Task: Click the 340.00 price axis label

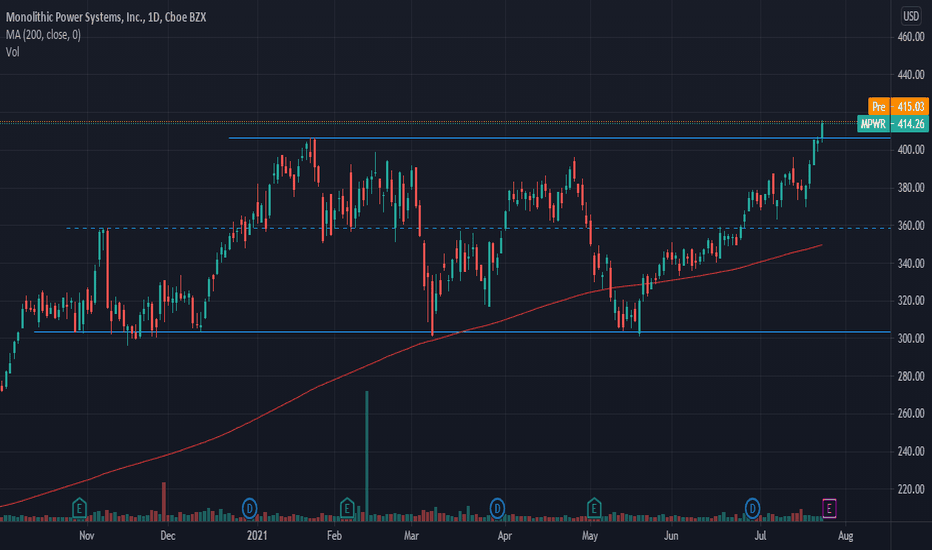Action: [x=911, y=263]
